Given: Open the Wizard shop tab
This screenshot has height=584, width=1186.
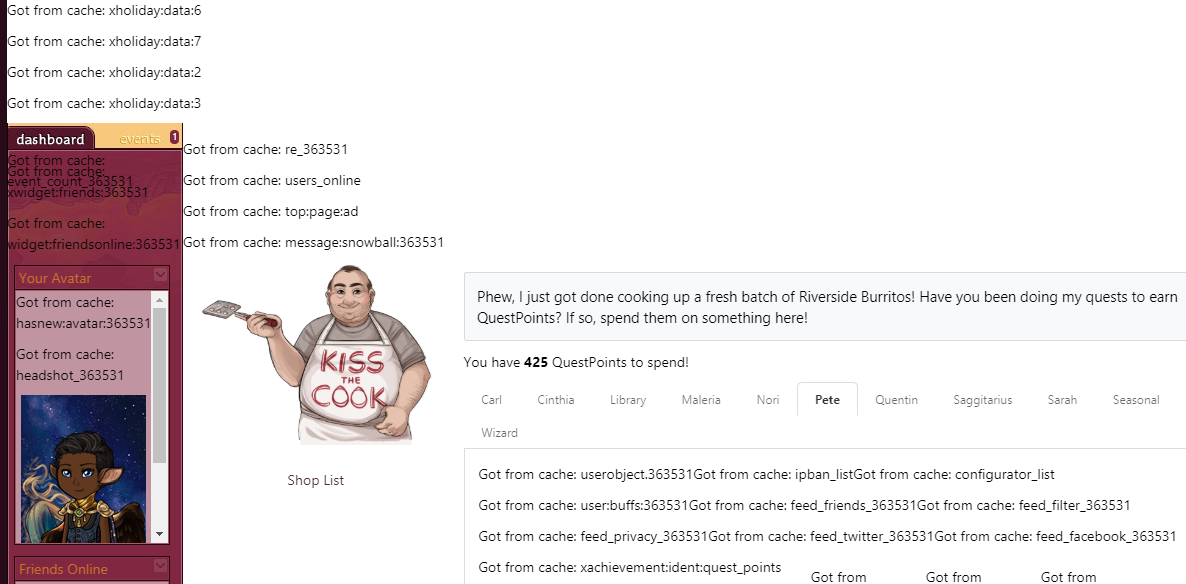Looking at the screenshot, I should tap(499, 433).
